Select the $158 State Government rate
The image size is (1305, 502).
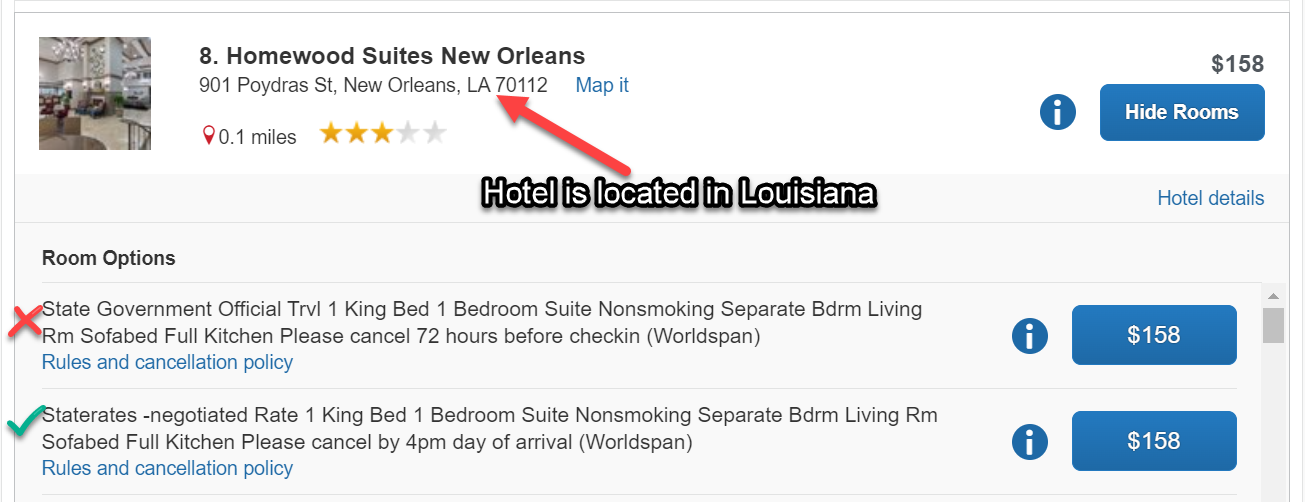(x=1153, y=335)
